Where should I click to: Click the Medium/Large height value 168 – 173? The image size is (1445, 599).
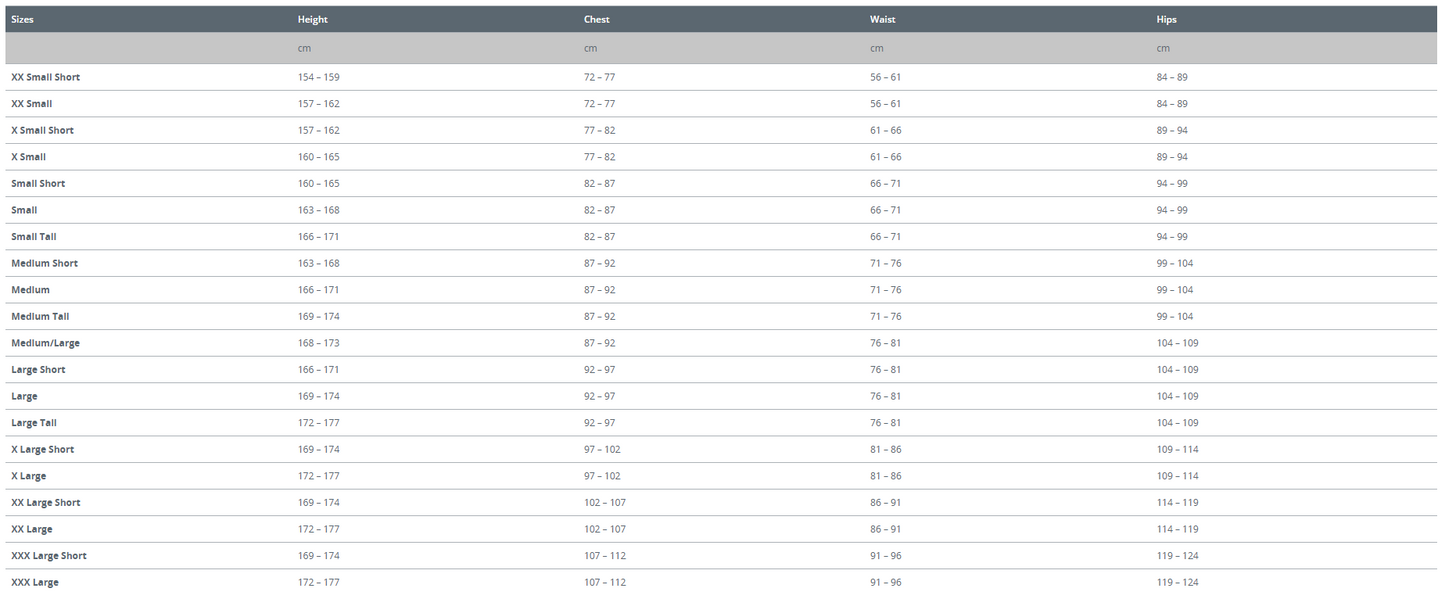click(318, 343)
